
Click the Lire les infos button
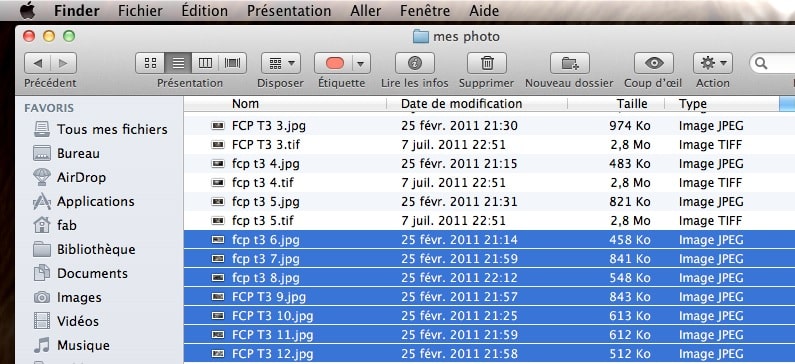point(415,63)
